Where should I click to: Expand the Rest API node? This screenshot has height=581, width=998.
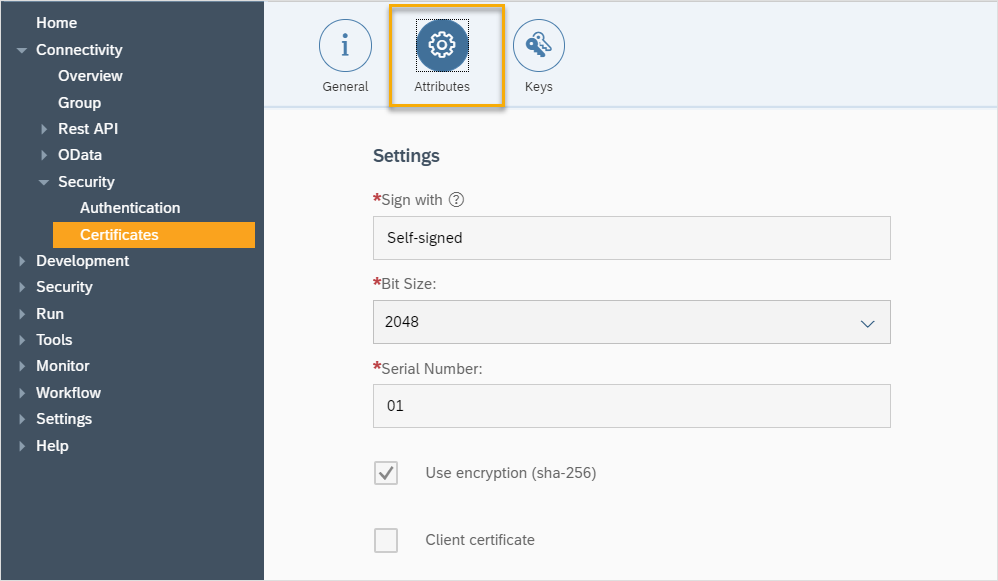point(44,129)
